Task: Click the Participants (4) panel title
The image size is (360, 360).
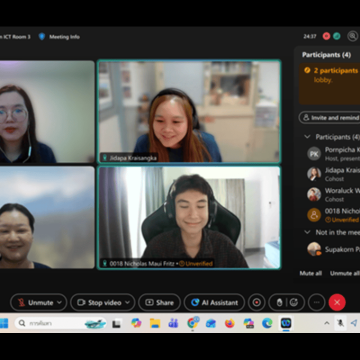Action: click(326, 55)
